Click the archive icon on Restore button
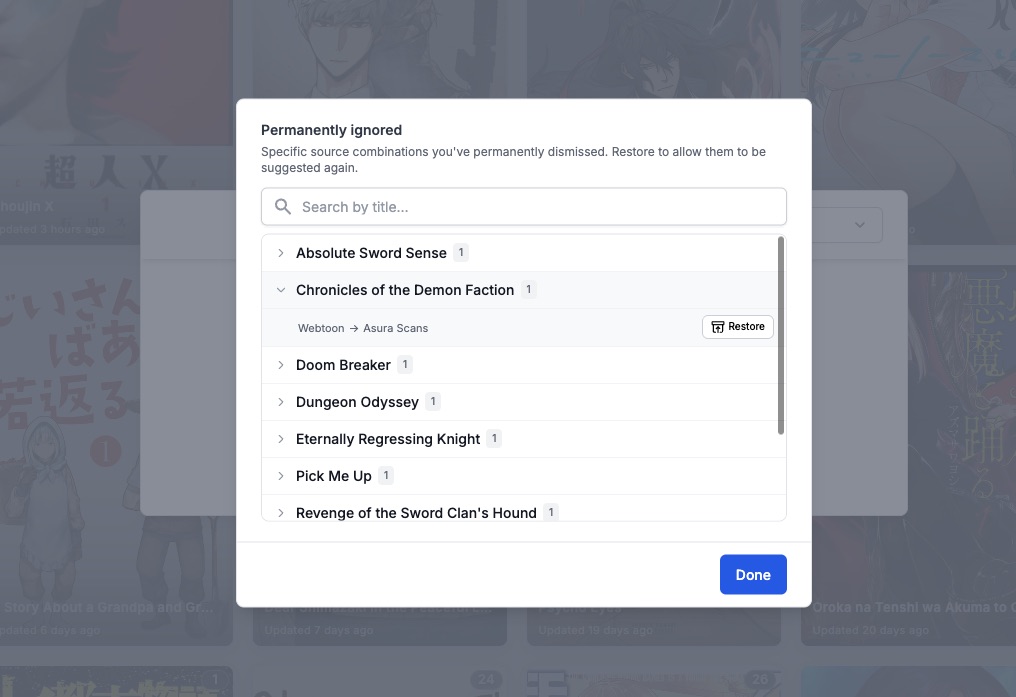 717,327
